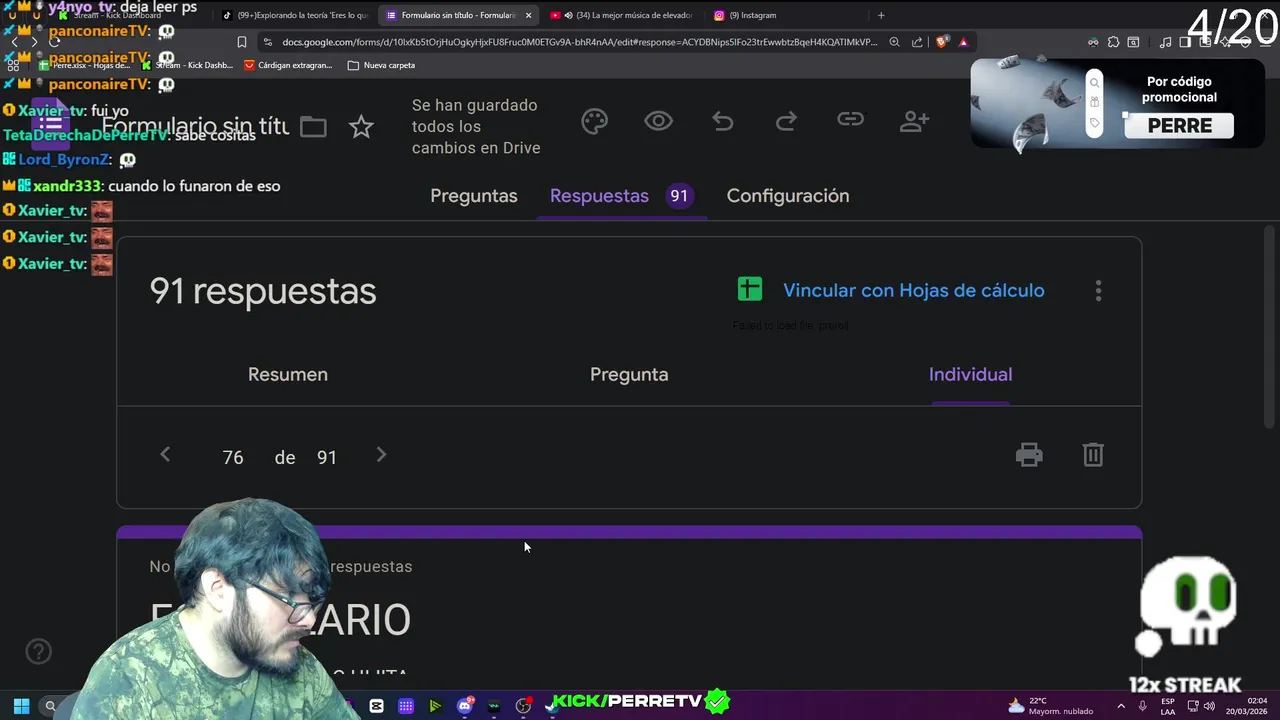Switch to Resumen view

tap(288, 374)
